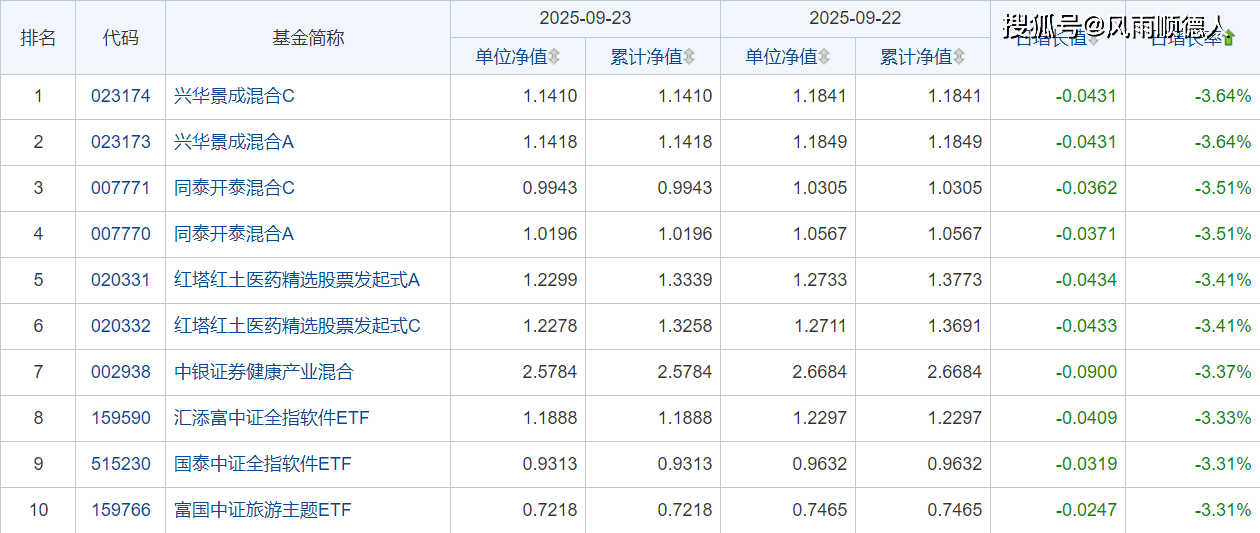Open 红塔红土医药精选股票发起式C link
The height and width of the screenshot is (533, 1260).
point(297,326)
